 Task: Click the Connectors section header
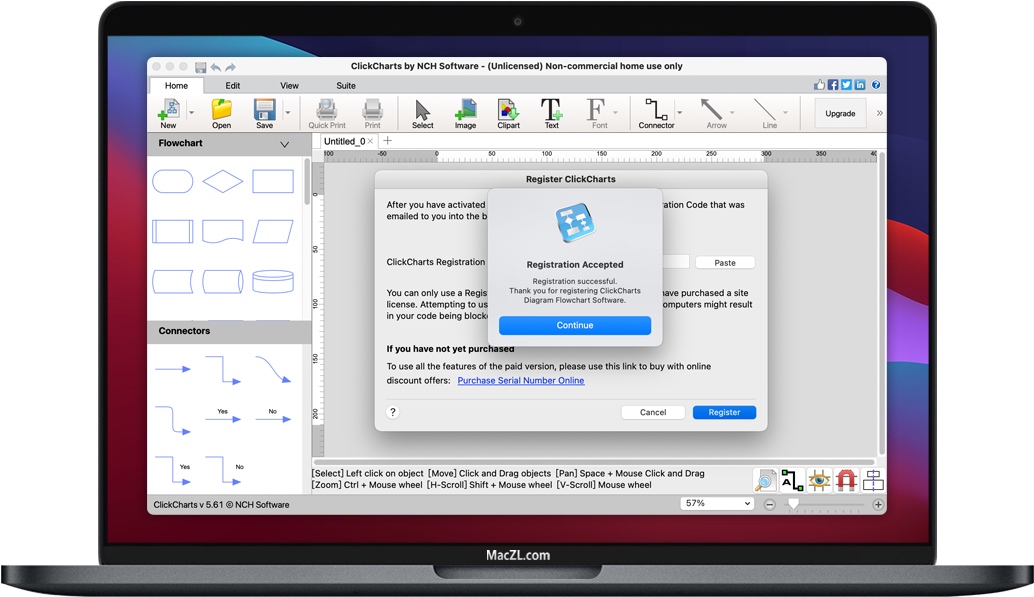click(229, 331)
